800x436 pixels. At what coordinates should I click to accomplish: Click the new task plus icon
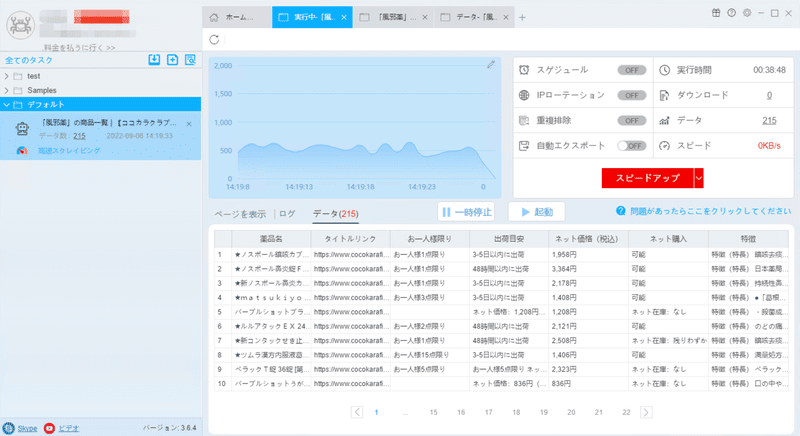[x=172, y=60]
